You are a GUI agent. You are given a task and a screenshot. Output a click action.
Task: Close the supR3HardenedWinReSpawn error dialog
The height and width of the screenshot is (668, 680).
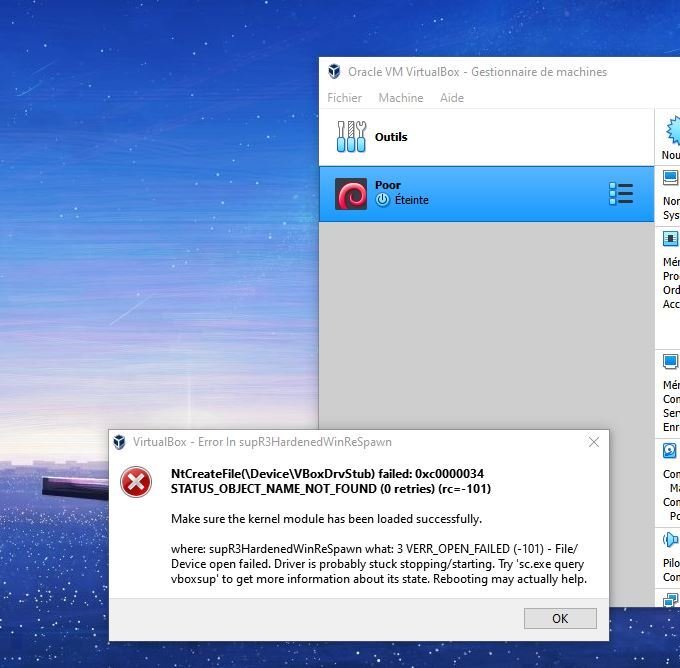pyautogui.click(x=594, y=442)
